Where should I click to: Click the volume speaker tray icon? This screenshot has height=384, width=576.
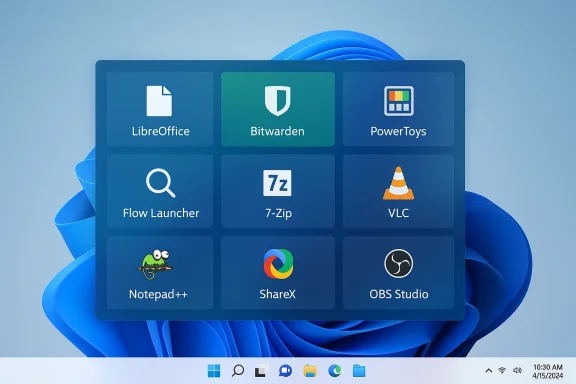click(517, 370)
